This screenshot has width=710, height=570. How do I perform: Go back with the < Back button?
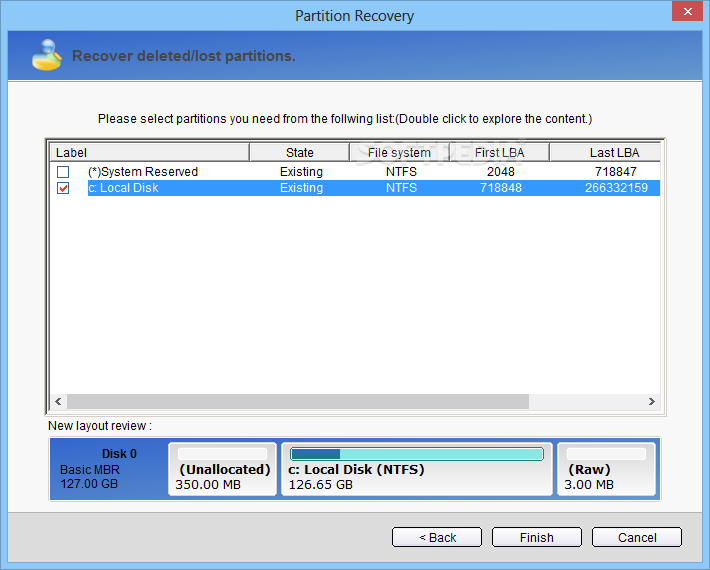(437, 537)
